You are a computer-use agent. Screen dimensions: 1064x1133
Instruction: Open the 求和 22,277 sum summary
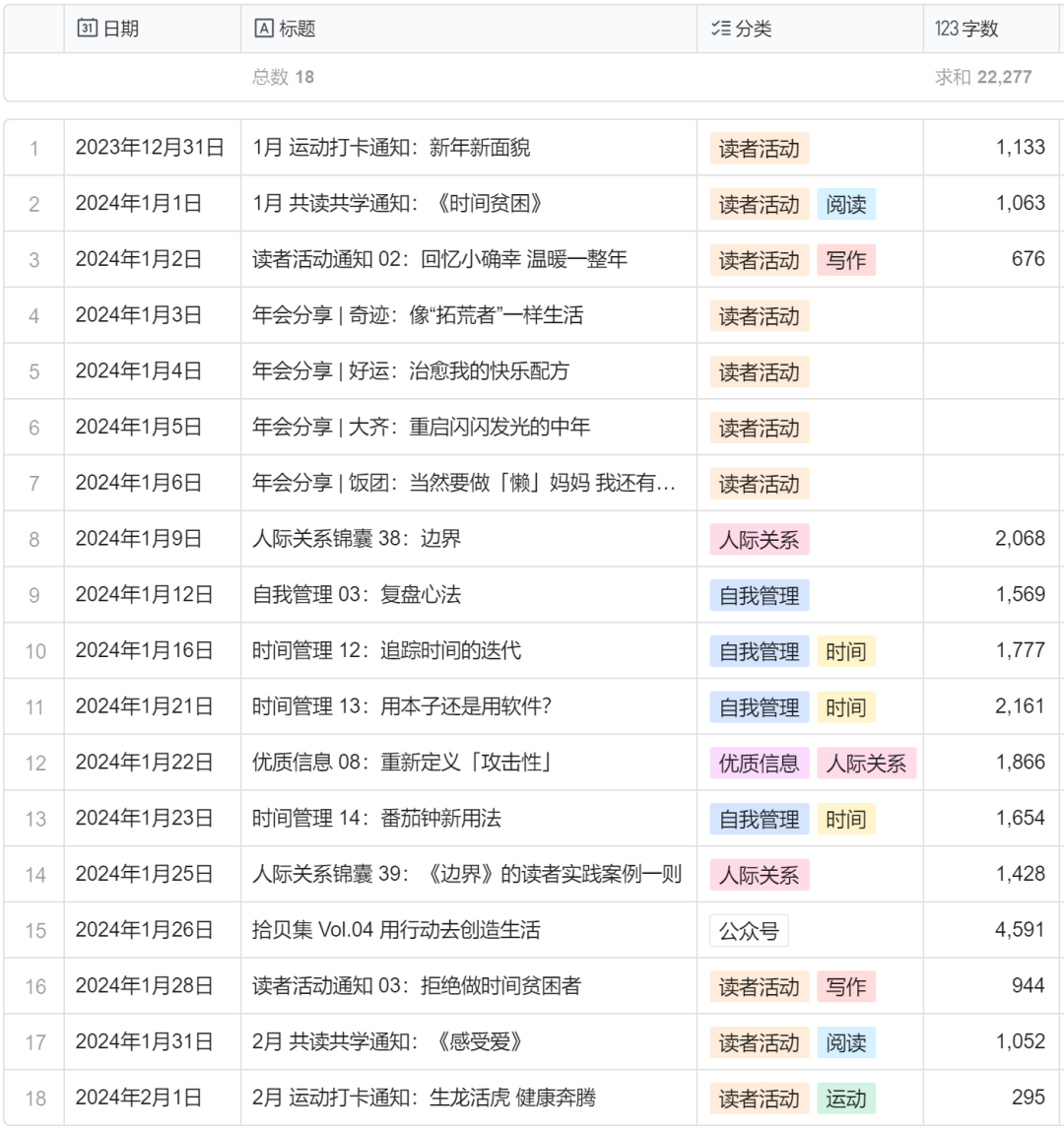click(x=982, y=77)
